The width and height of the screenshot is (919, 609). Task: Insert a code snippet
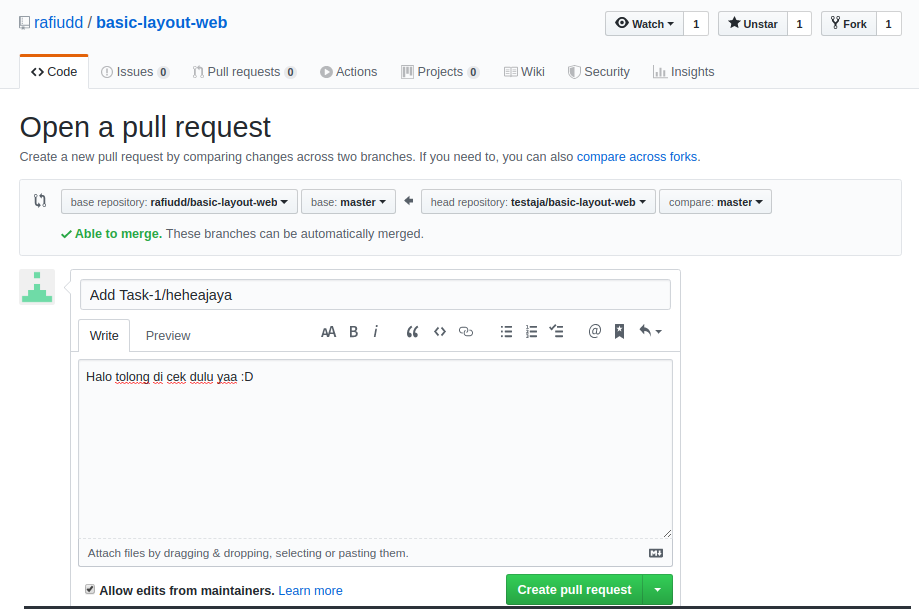[x=440, y=332]
